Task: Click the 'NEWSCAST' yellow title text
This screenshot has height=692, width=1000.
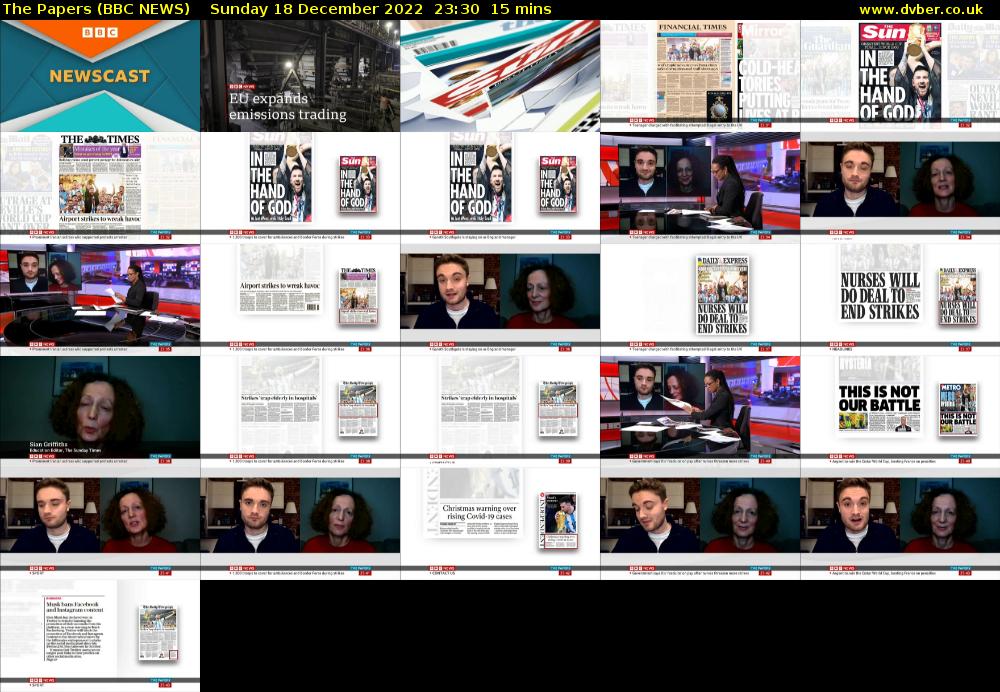Action: tap(100, 76)
